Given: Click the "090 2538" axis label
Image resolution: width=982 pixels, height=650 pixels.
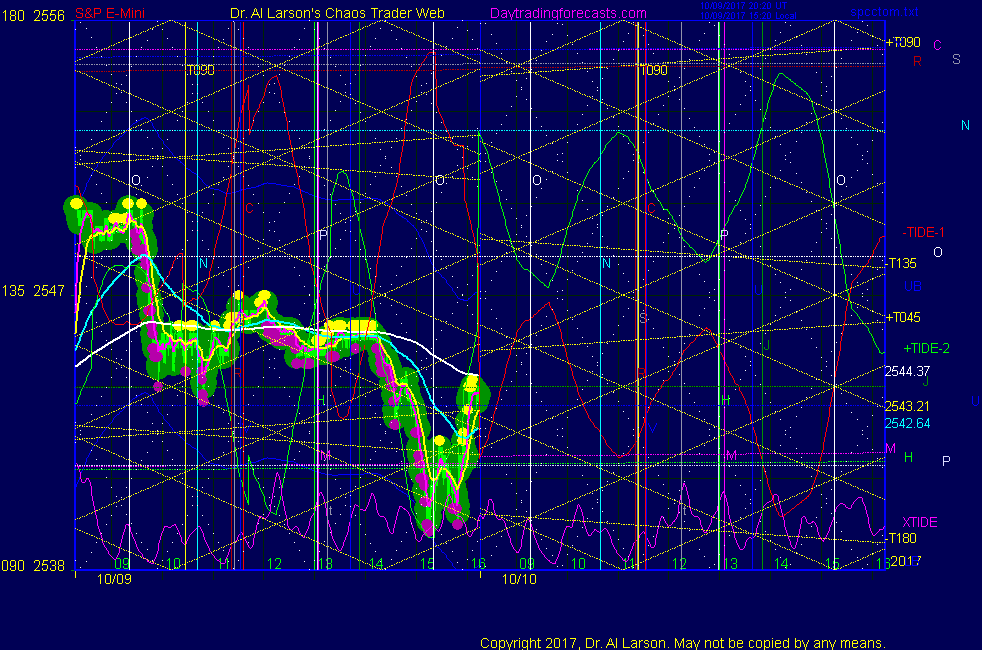Looking at the screenshot, I should (x=34, y=565).
